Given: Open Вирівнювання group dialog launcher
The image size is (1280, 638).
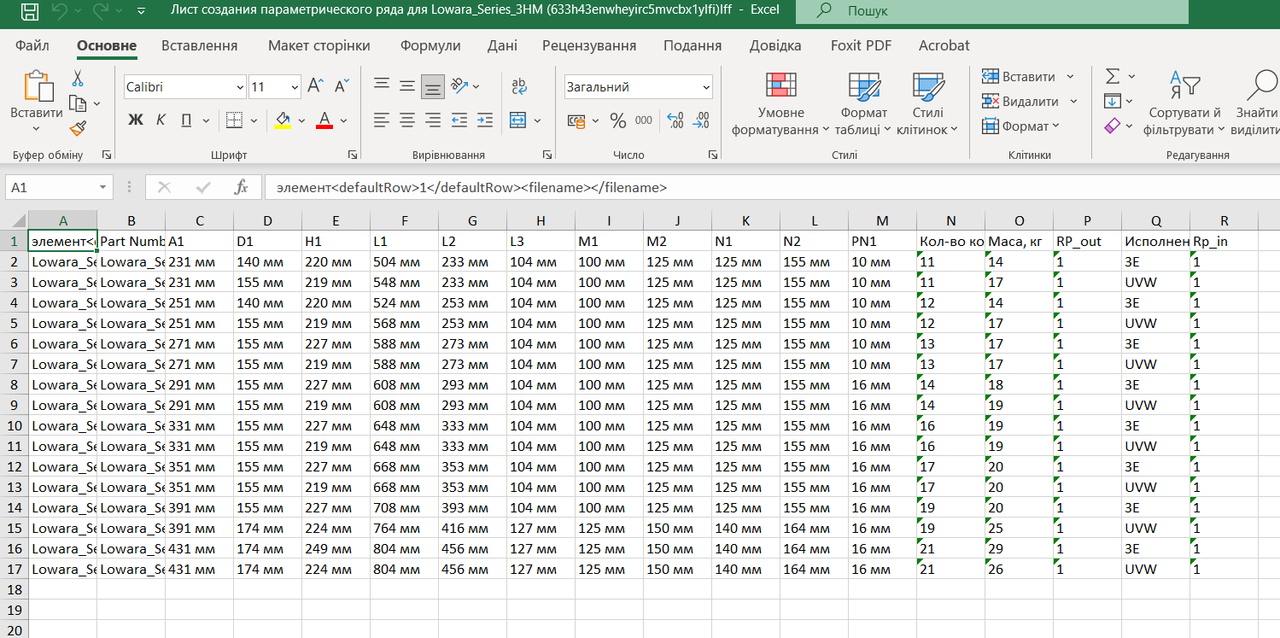Looking at the screenshot, I should pyautogui.click(x=547, y=156).
